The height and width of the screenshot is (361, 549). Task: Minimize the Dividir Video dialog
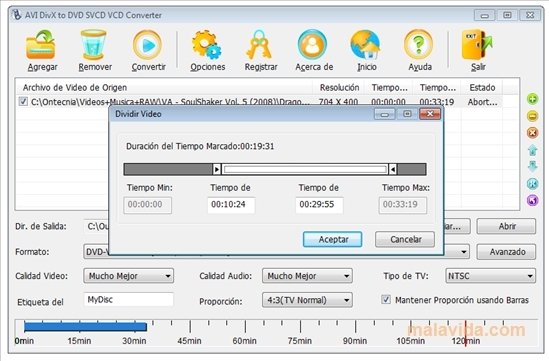[384, 114]
